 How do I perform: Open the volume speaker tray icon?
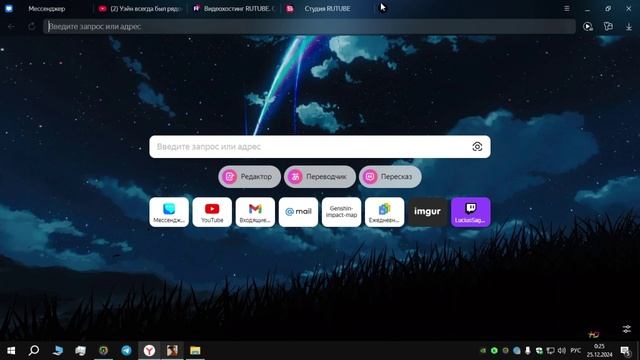562,351
